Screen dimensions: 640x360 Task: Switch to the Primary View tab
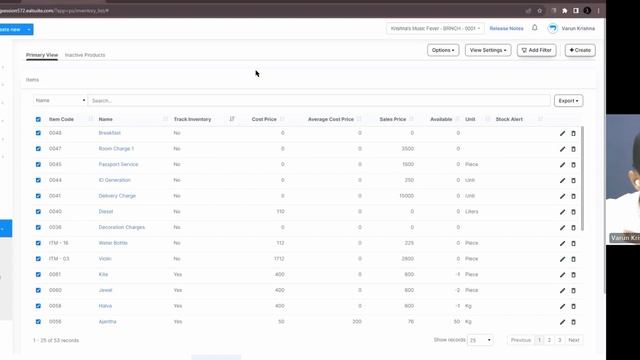click(x=42, y=55)
